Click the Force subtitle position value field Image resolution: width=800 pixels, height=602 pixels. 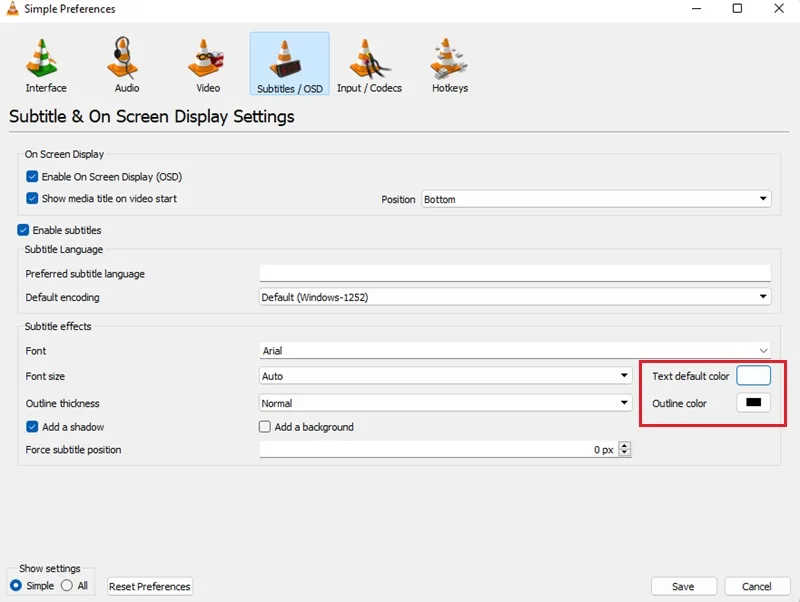click(x=438, y=449)
